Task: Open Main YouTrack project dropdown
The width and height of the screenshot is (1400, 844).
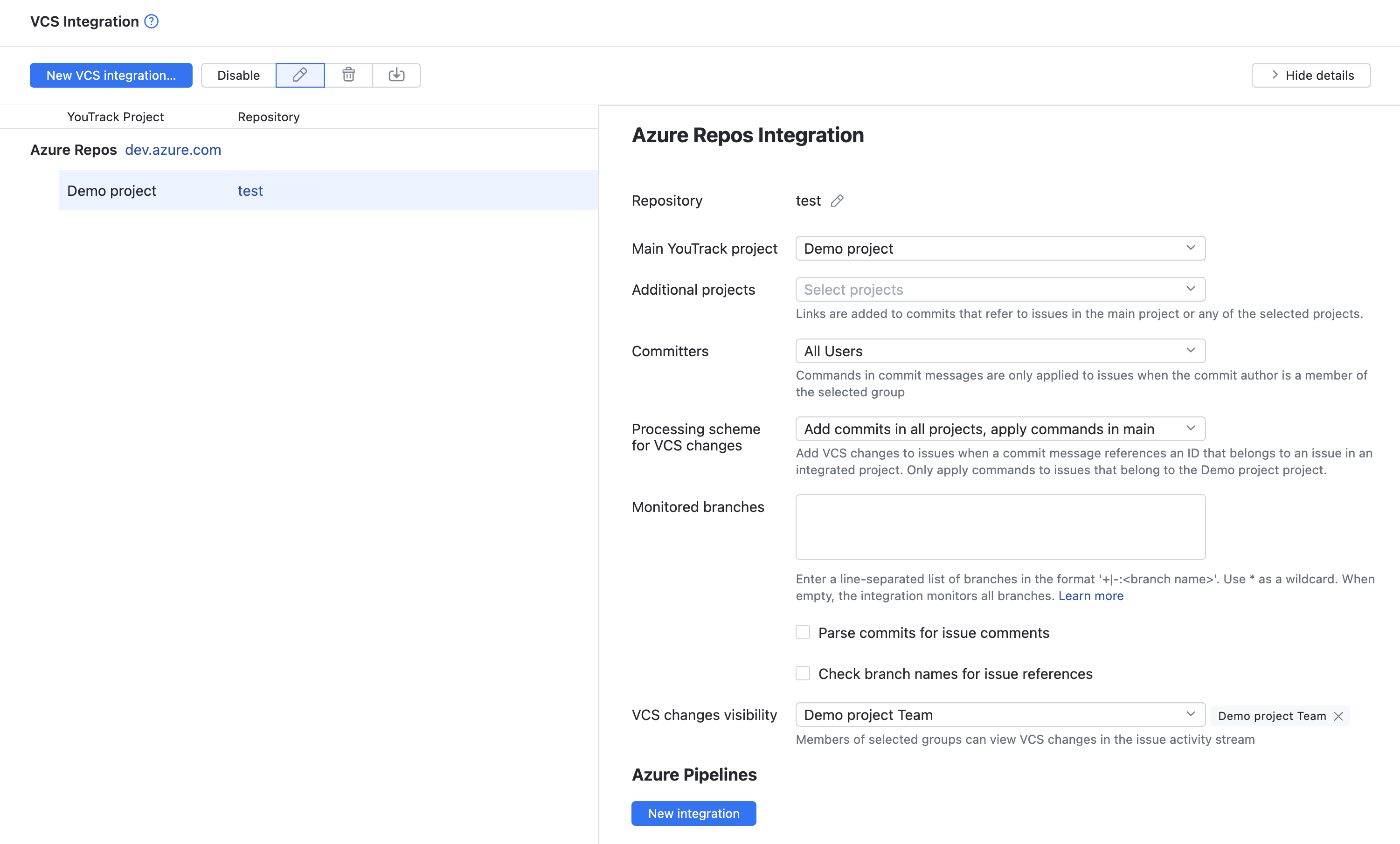Action: point(1000,248)
